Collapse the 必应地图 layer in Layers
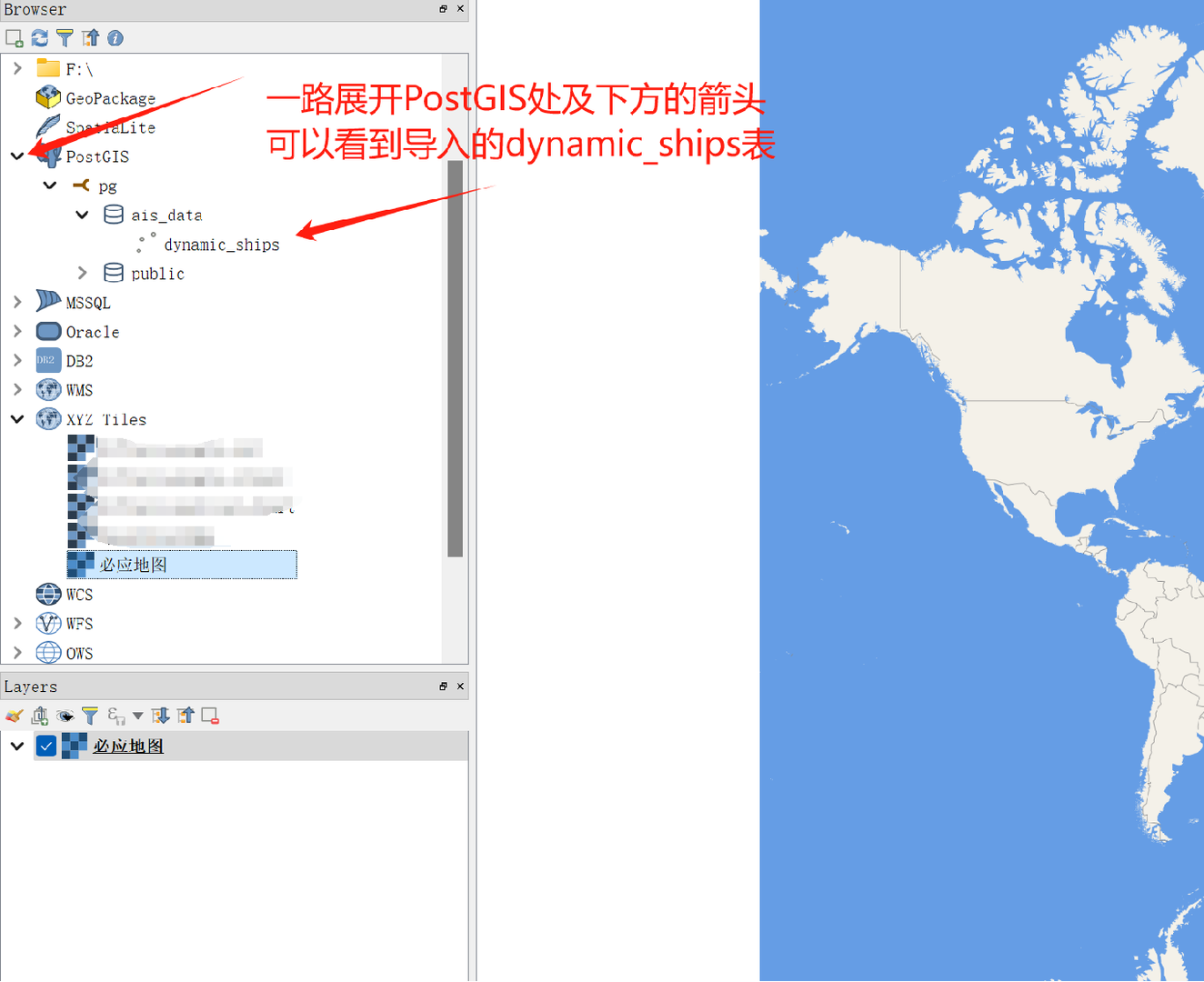This screenshot has width=1204, height=982. click(x=17, y=747)
